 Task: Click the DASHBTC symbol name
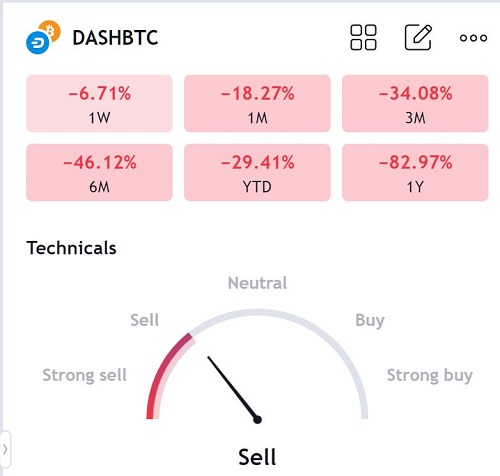click(x=115, y=37)
